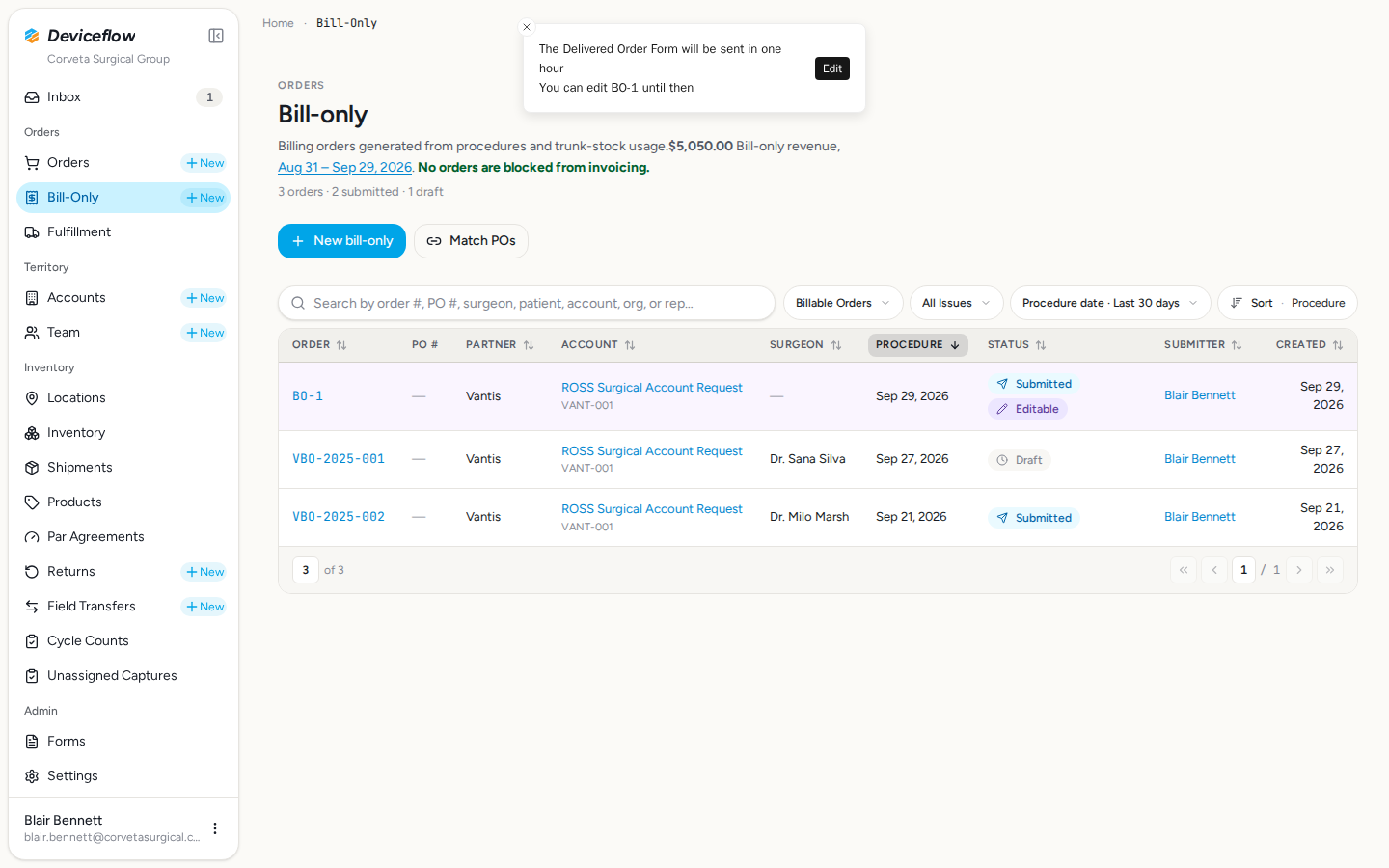
Task: Click Match POs link button
Action: (471, 241)
